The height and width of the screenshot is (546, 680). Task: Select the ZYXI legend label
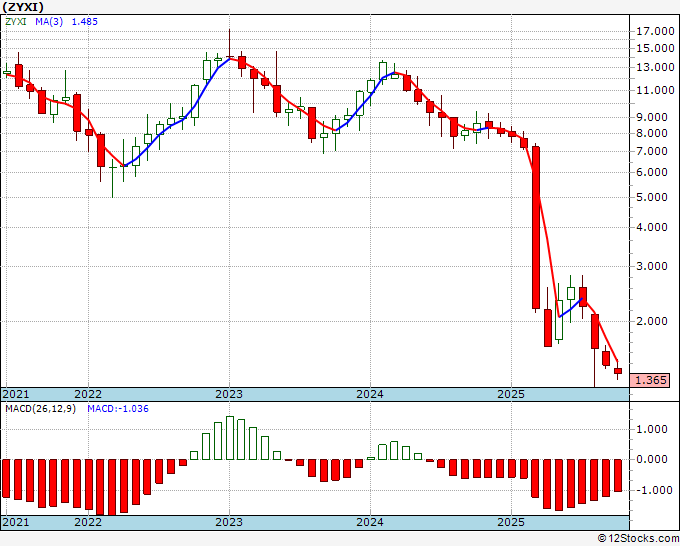tap(16, 22)
